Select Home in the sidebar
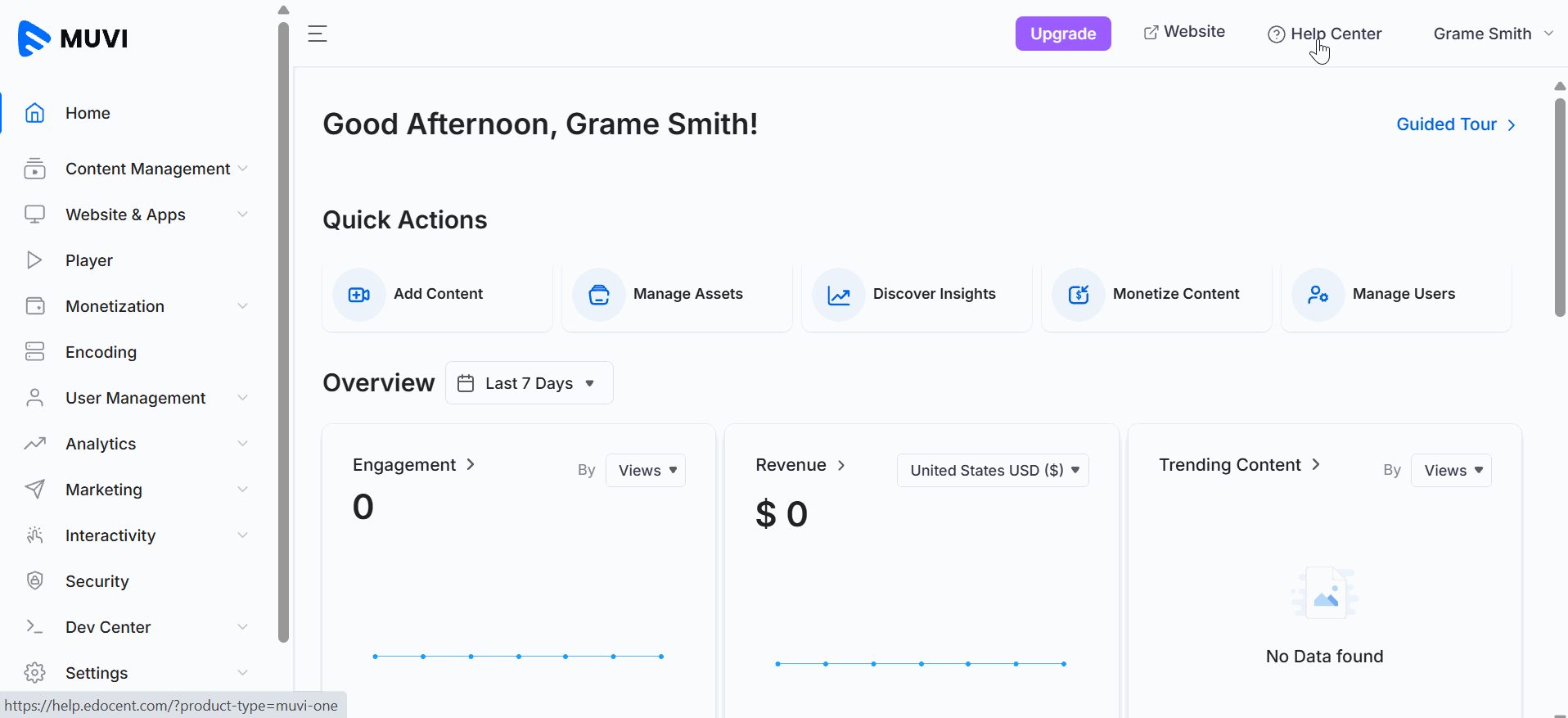This screenshot has height=718, width=1568. pos(88,113)
